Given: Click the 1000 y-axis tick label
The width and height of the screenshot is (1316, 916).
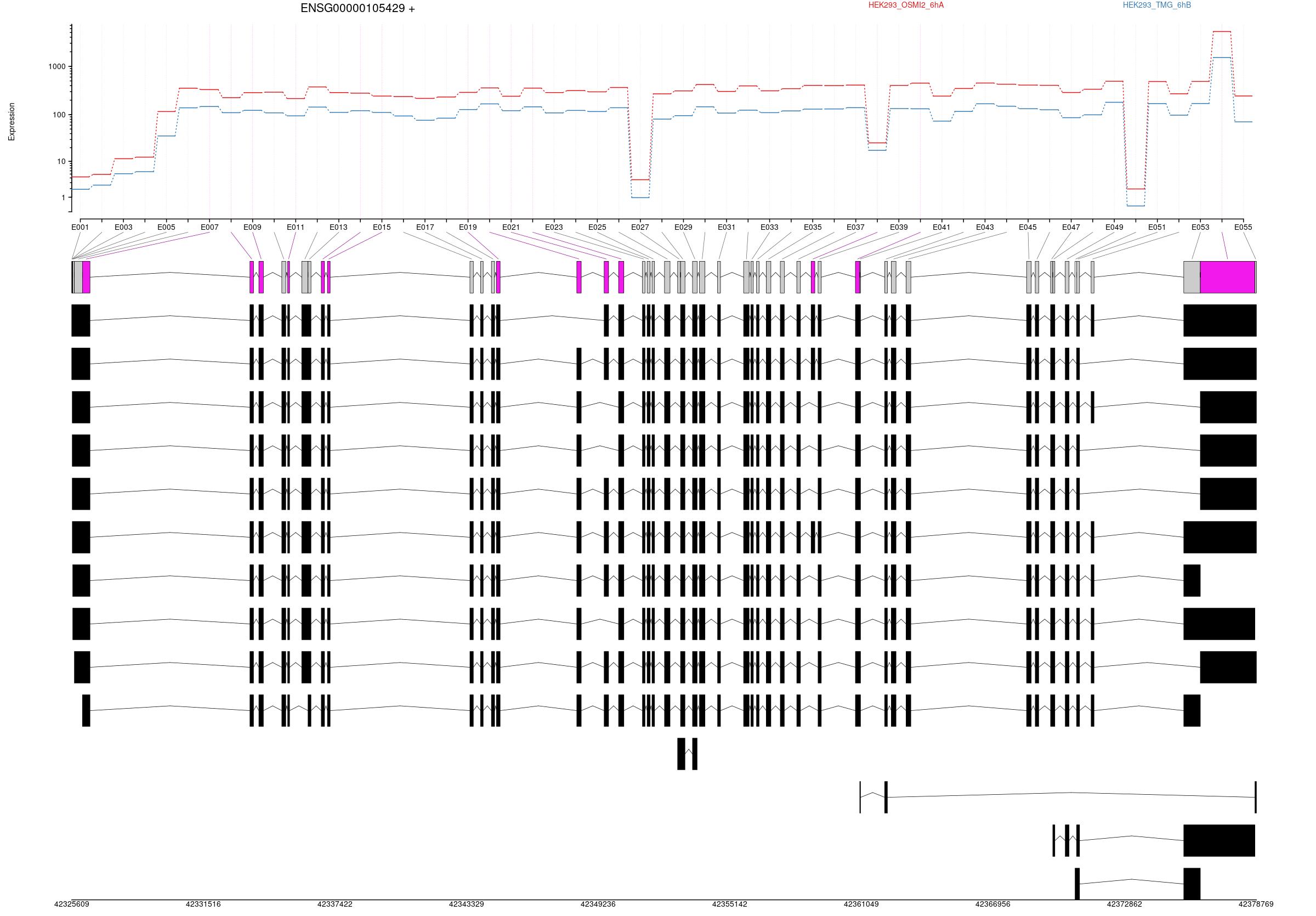Looking at the screenshot, I should [x=56, y=66].
